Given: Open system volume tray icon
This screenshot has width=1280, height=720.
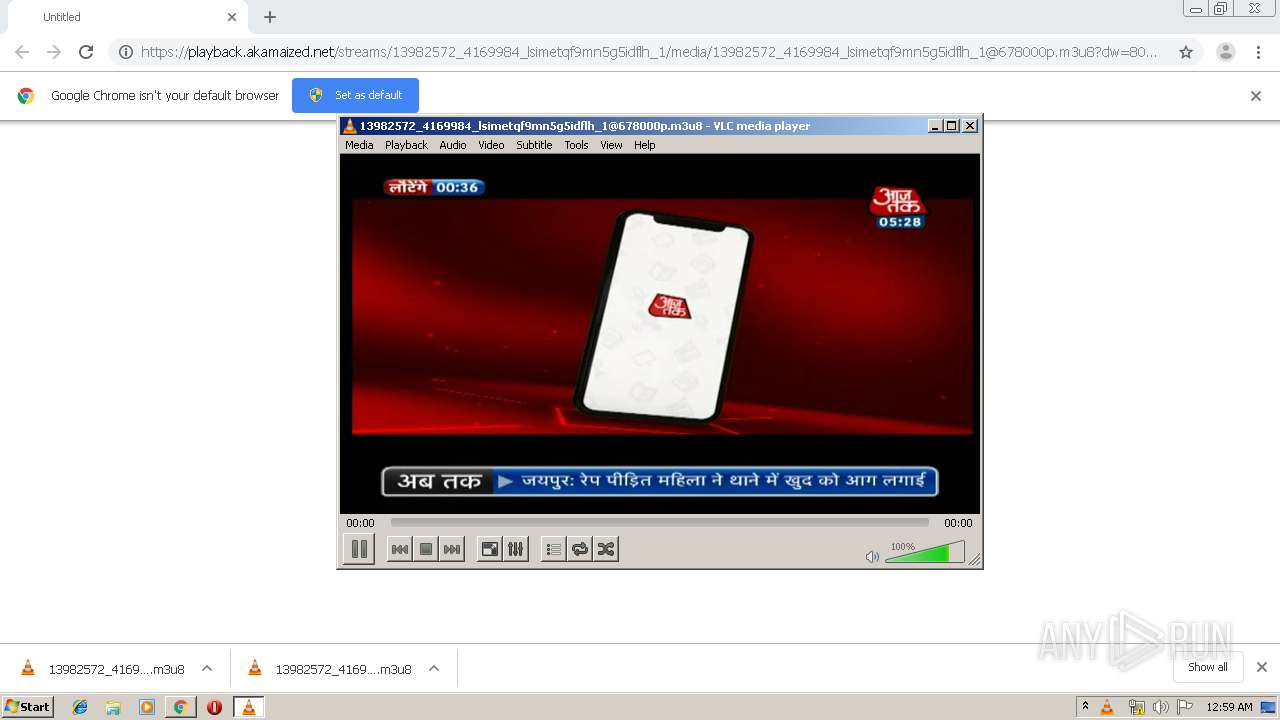Looking at the screenshot, I should click(1161, 707).
